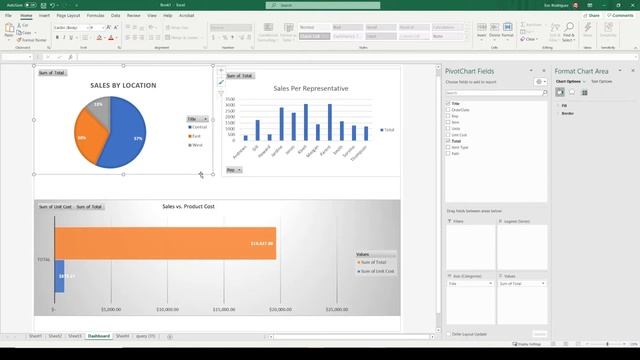Open Title field dropdown in Axis area
640x360 pixels.
tap(490, 283)
